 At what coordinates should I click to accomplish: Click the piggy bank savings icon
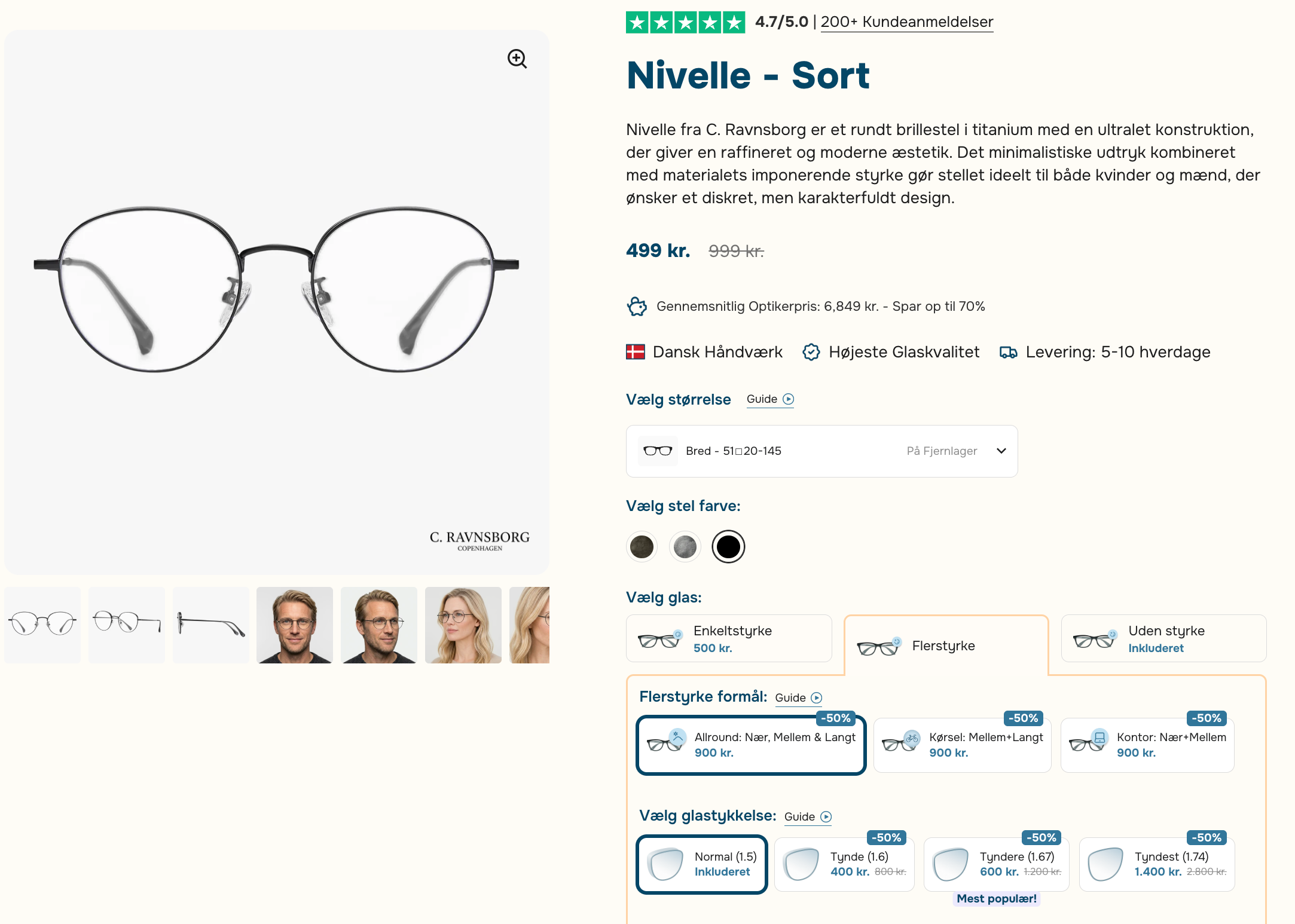(637, 307)
